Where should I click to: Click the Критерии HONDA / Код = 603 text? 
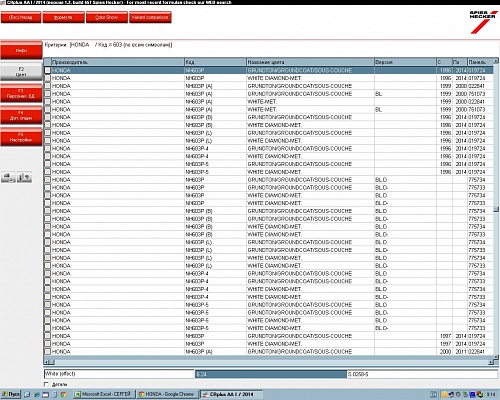108,45
